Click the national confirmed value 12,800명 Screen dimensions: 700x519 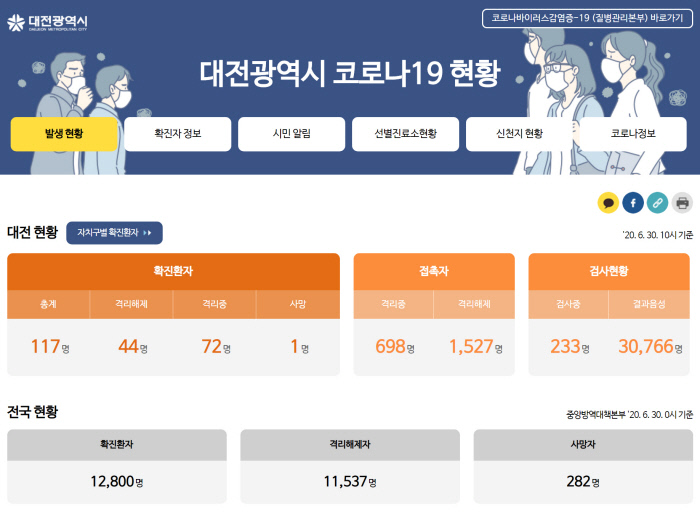pyautogui.click(x=117, y=482)
